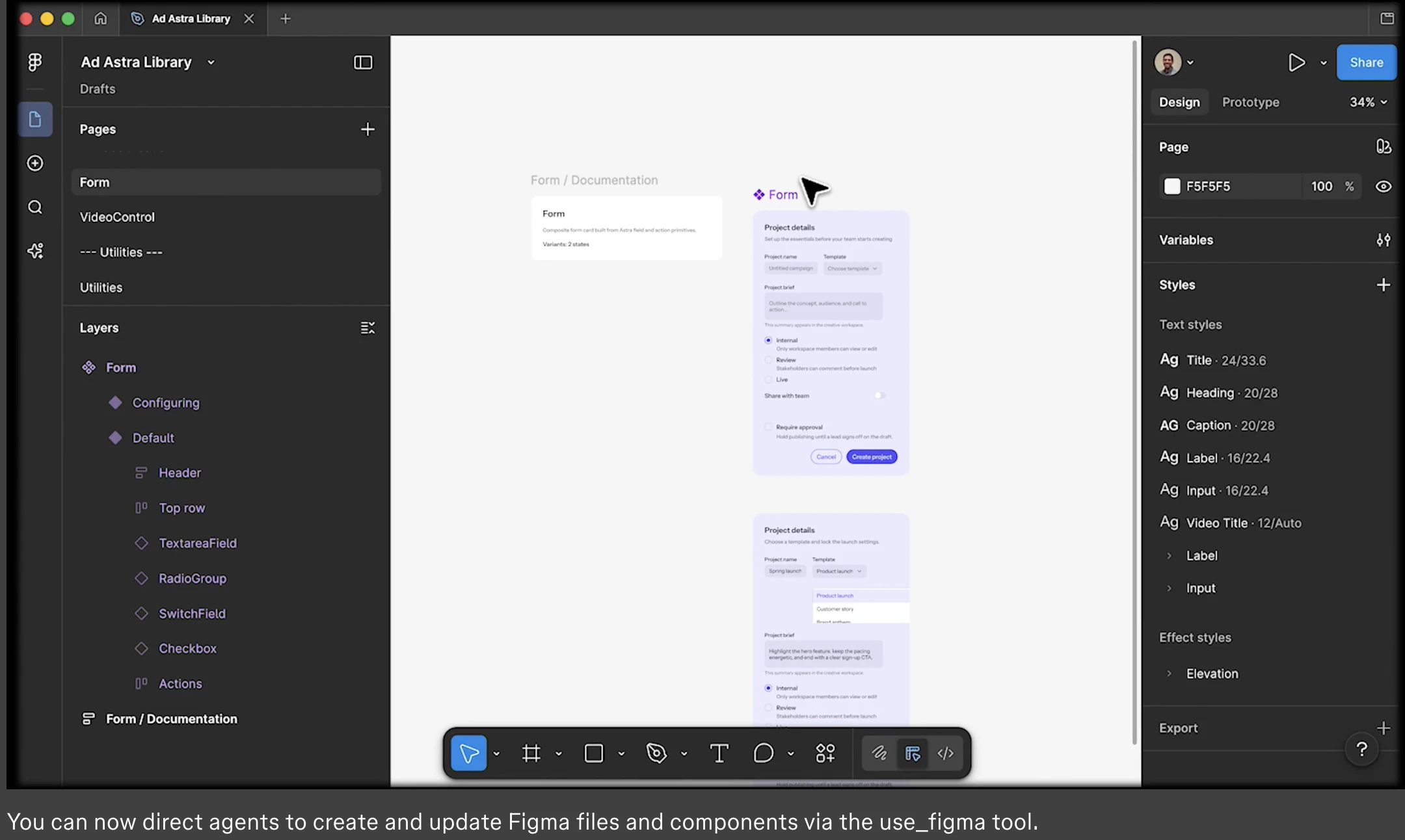Viewport: 1405px width, 840px height.
Task: Select the Text tool
Action: pyautogui.click(x=718, y=753)
